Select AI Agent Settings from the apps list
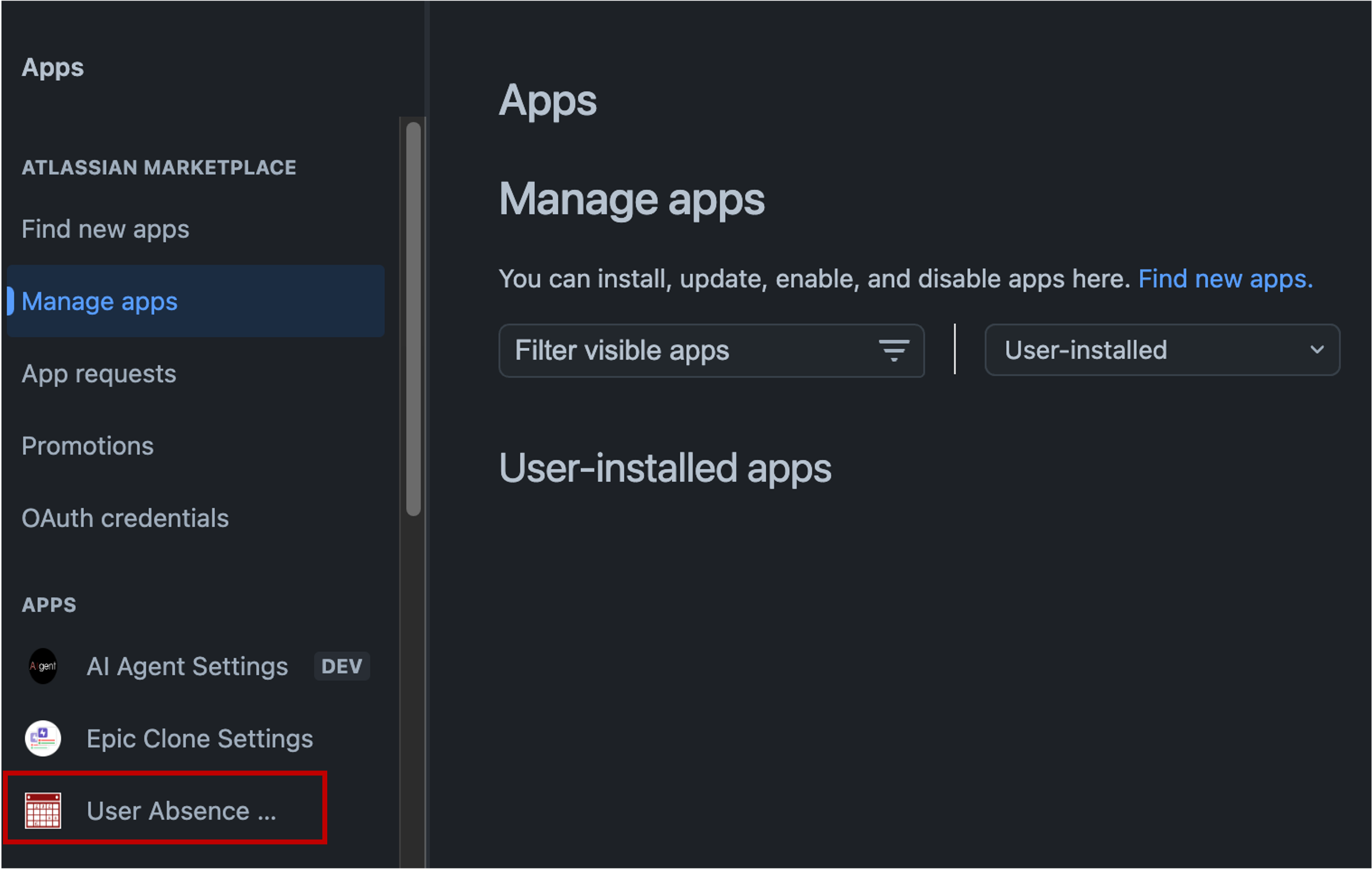1372x870 pixels. (x=187, y=666)
